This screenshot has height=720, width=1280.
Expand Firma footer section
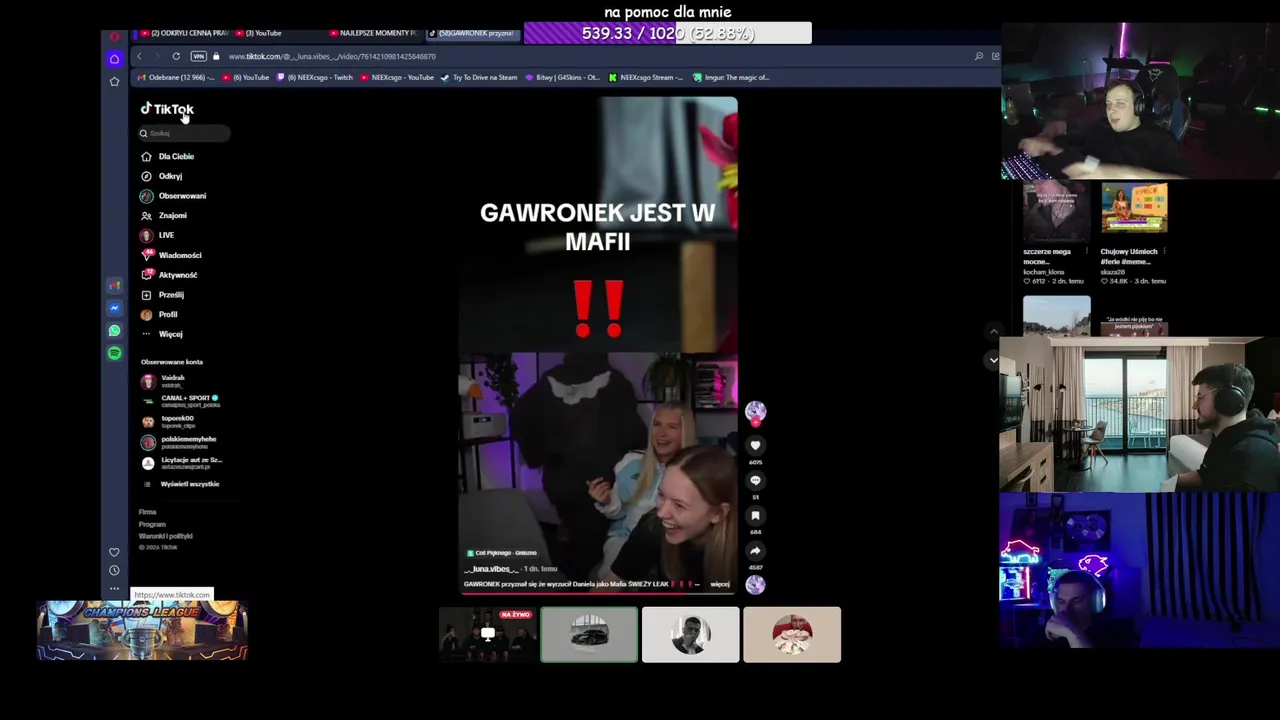click(x=148, y=512)
